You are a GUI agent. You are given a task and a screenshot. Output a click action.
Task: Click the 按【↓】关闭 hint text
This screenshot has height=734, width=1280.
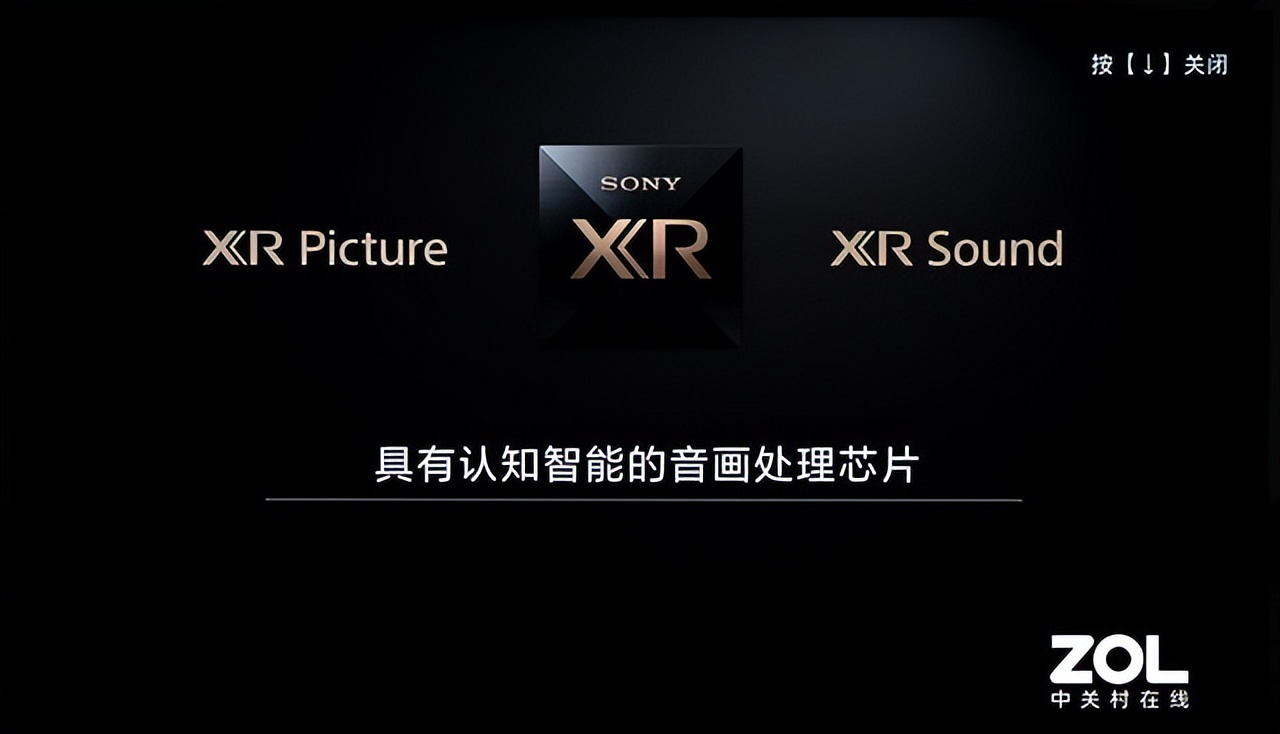(1159, 65)
